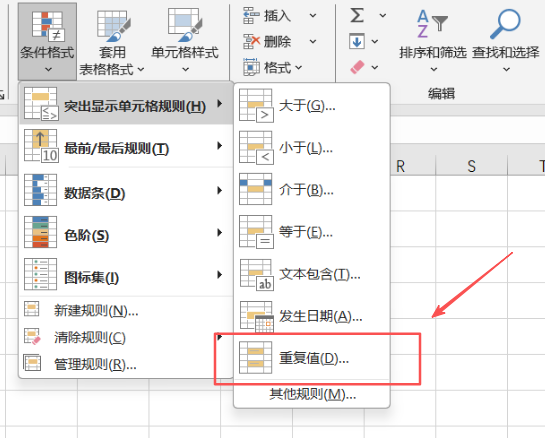Choose 大于(G) greater than rule
The width and height of the screenshot is (545, 438).
[312, 106]
